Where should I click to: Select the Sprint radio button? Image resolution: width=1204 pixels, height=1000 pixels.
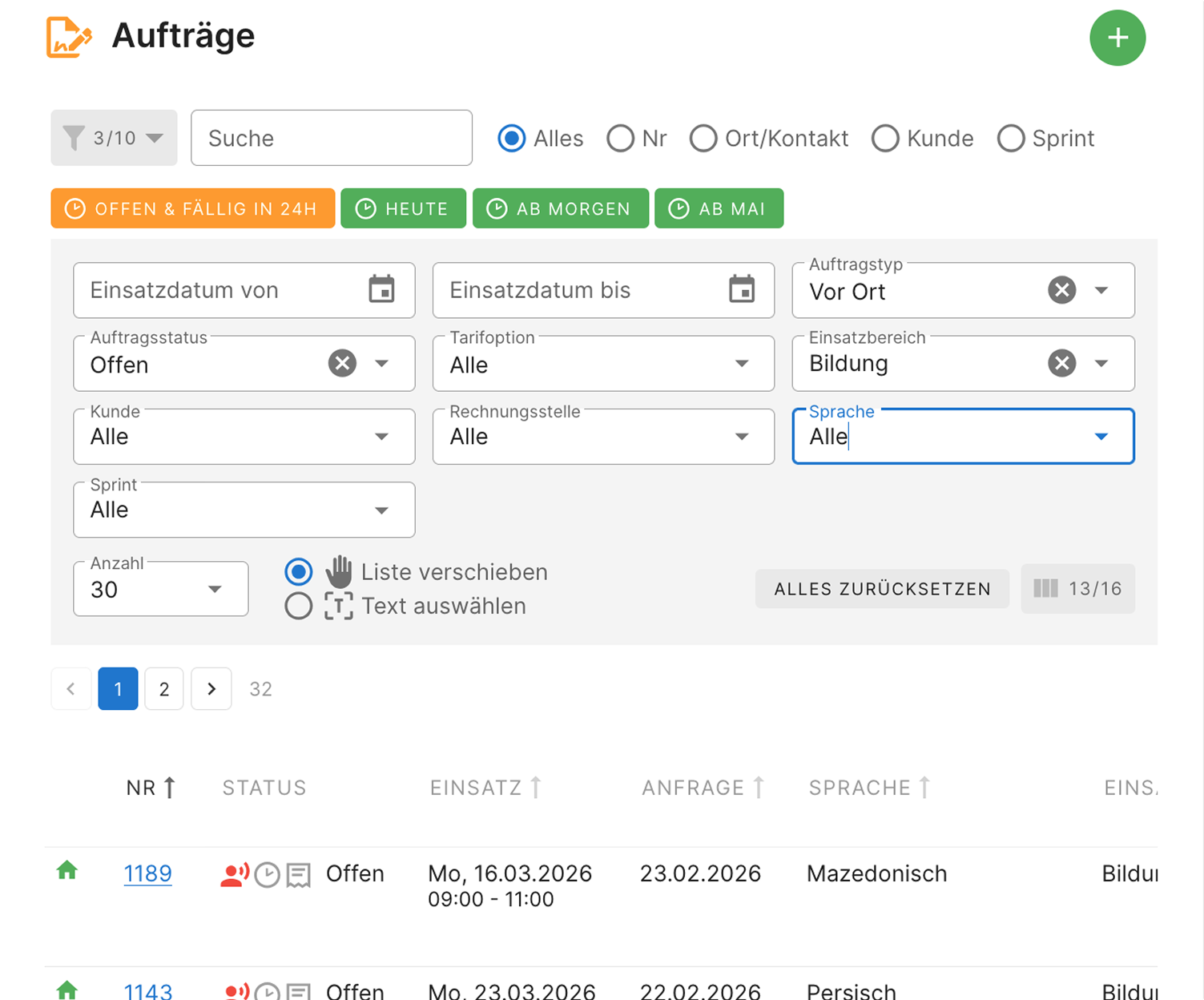tap(1011, 138)
